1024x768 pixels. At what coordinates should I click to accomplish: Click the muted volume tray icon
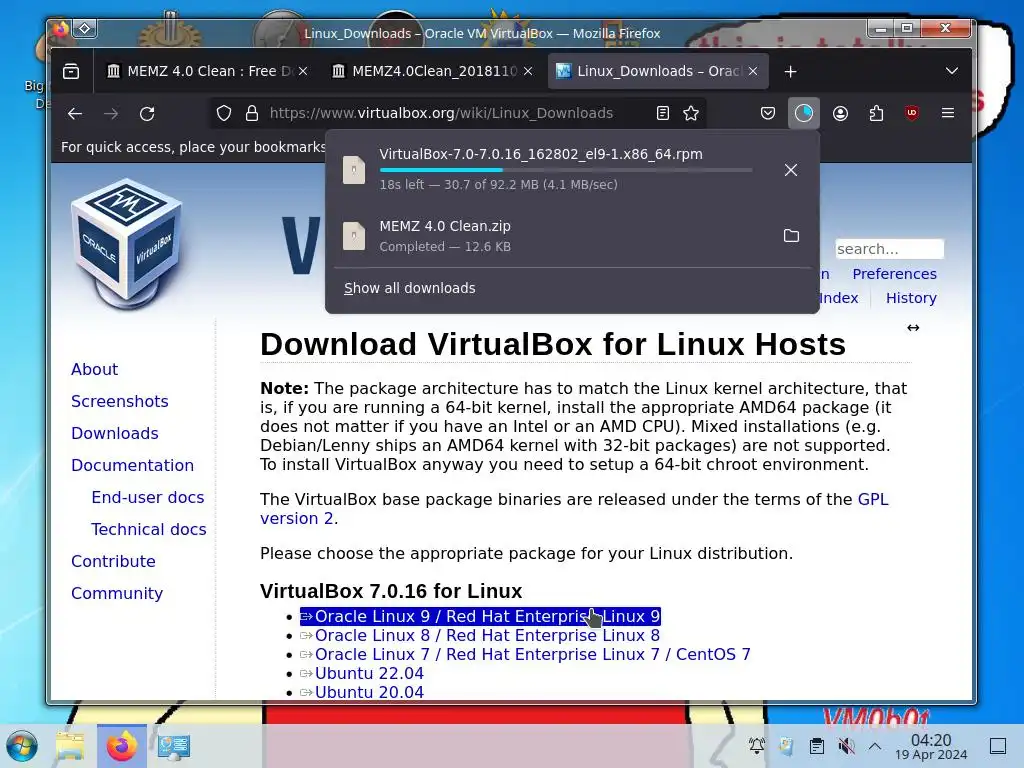click(x=846, y=746)
